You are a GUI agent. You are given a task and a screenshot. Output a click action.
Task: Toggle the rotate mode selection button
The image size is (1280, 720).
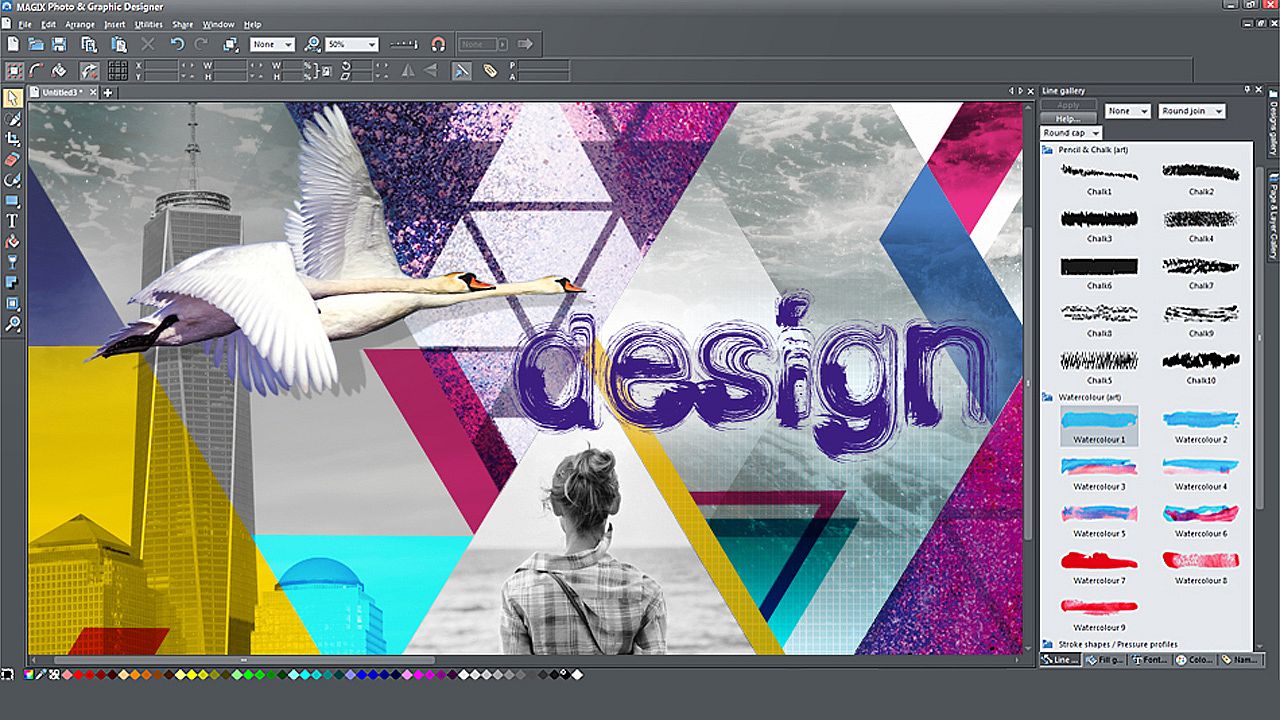pyautogui.click(x=89, y=71)
